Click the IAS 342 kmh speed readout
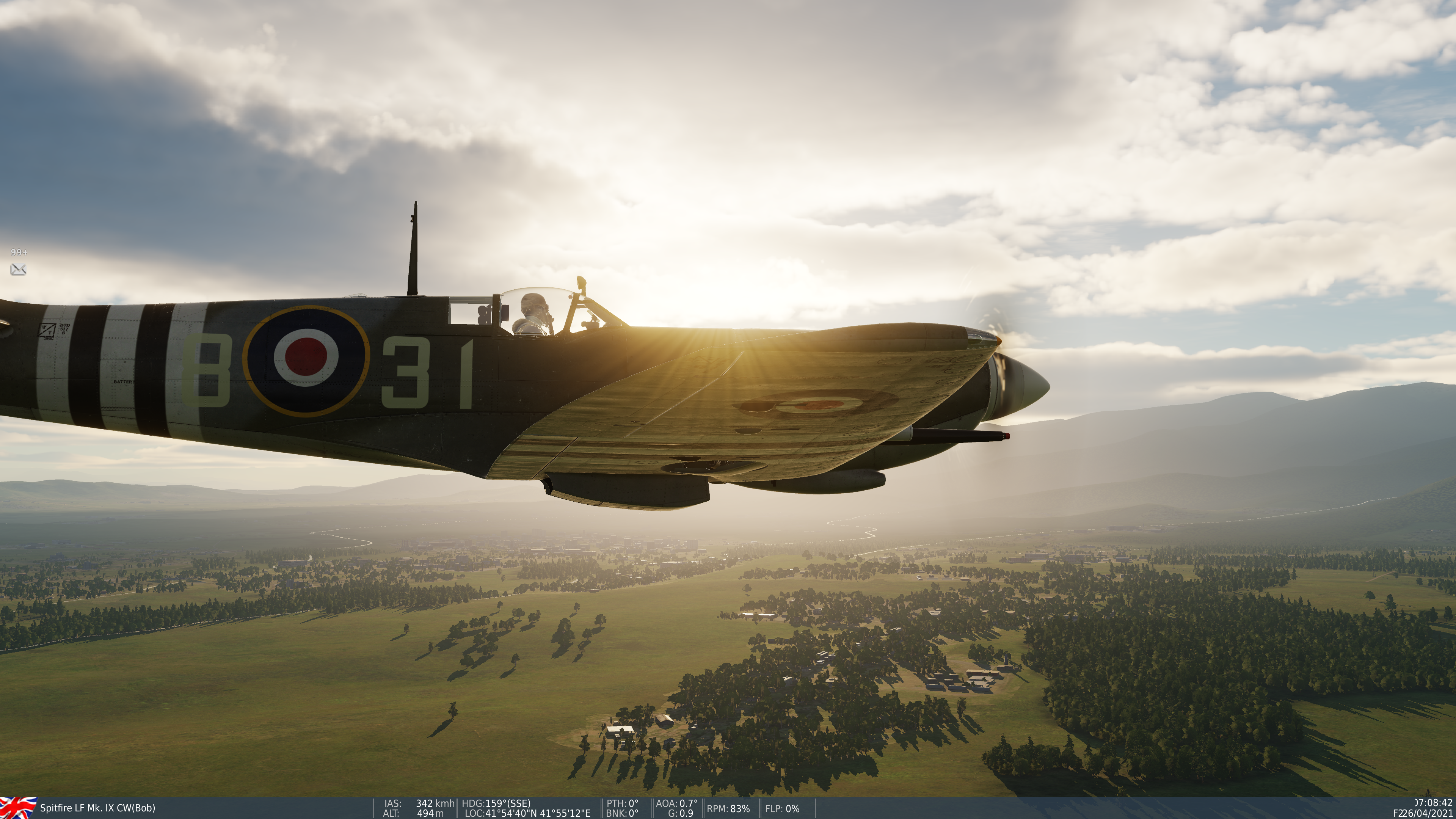The image size is (1456, 819). pos(419,803)
